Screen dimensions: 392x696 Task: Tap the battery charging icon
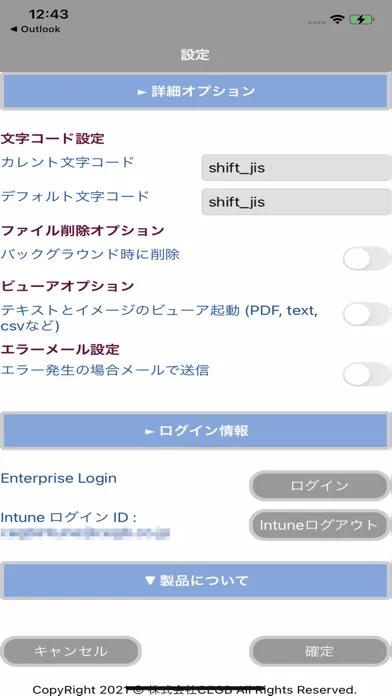[362, 20]
